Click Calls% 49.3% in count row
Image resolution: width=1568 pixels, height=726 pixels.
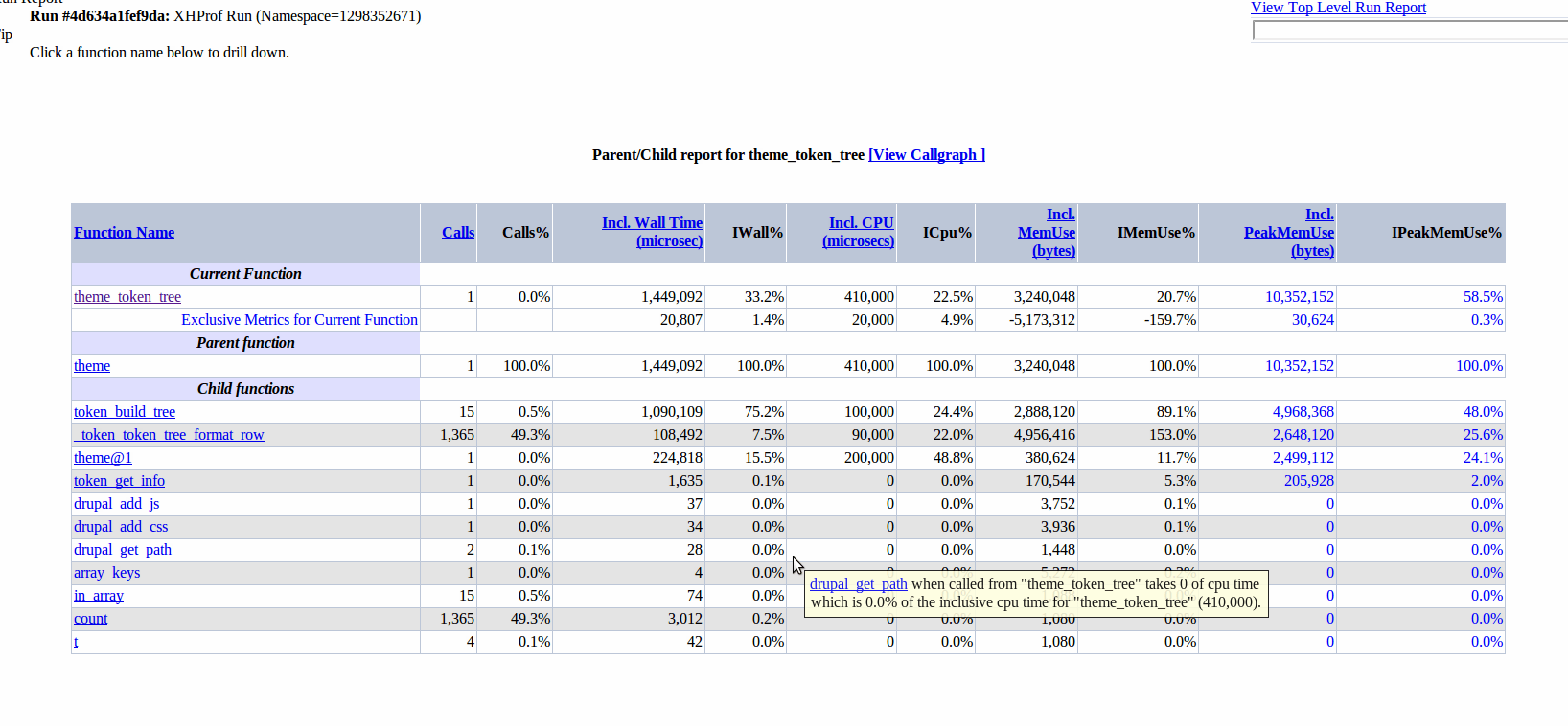[x=530, y=619]
